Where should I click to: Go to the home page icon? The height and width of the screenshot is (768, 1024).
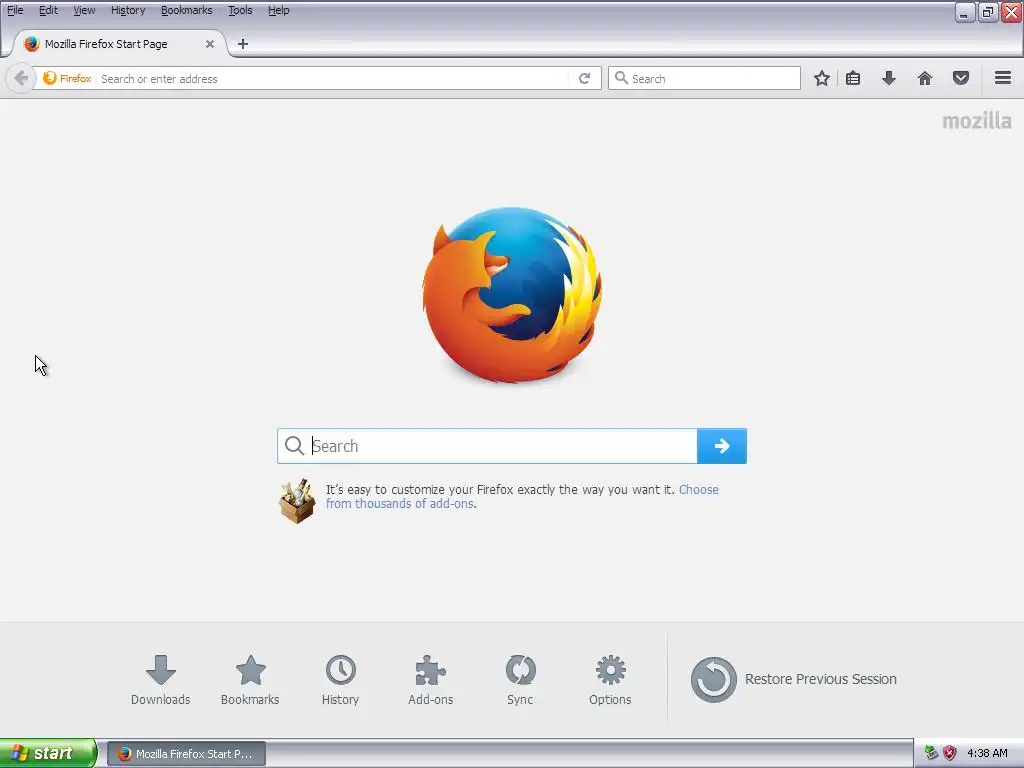coord(925,78)
